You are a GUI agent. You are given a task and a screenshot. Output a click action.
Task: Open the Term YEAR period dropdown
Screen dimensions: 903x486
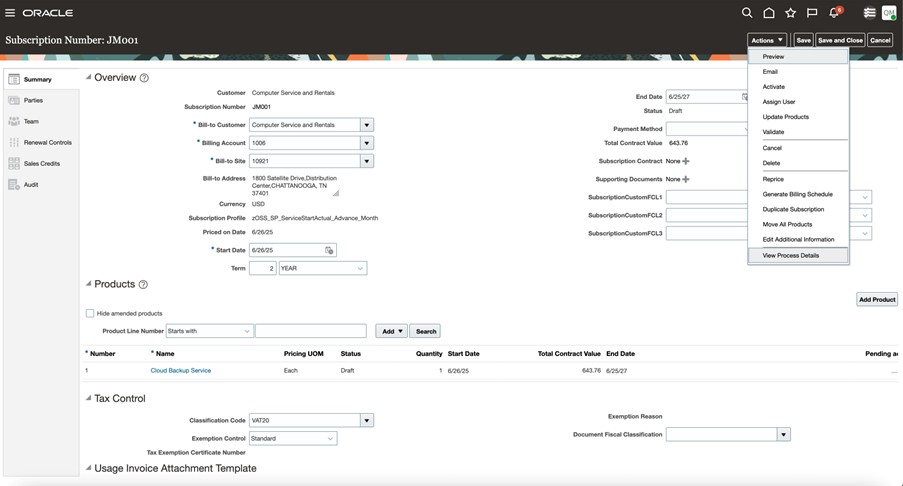click(322, 268)
